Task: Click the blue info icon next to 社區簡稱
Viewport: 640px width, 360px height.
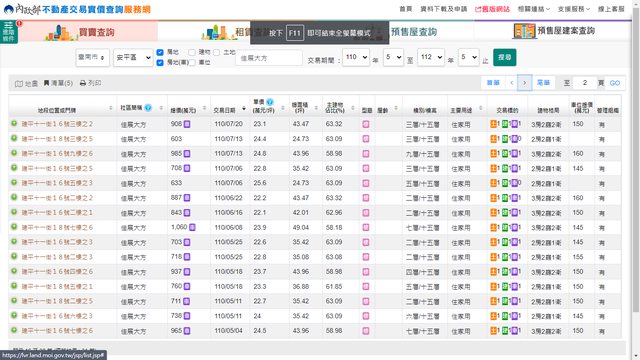Action: (148, 108)
